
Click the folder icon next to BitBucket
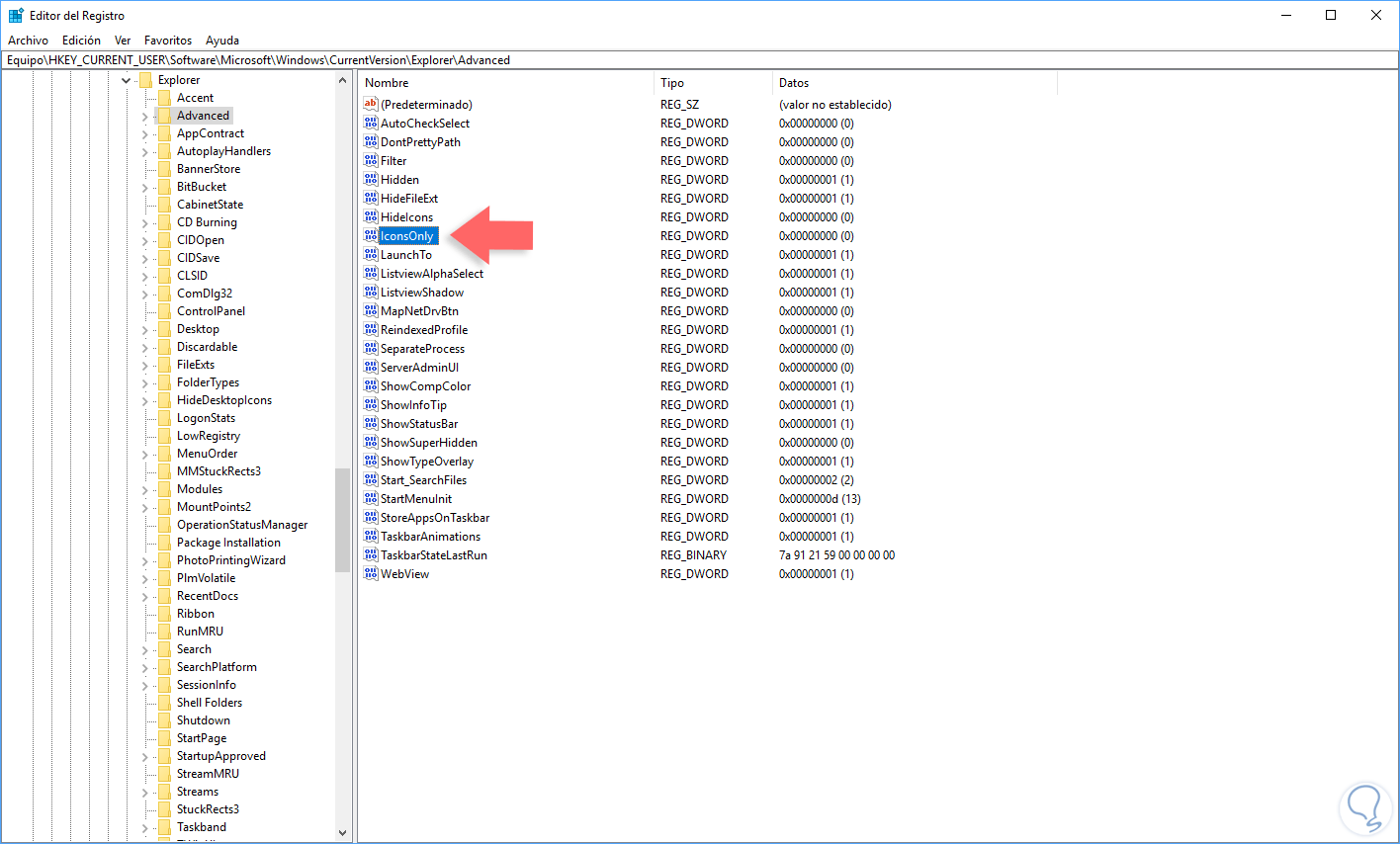click(164, 187)
